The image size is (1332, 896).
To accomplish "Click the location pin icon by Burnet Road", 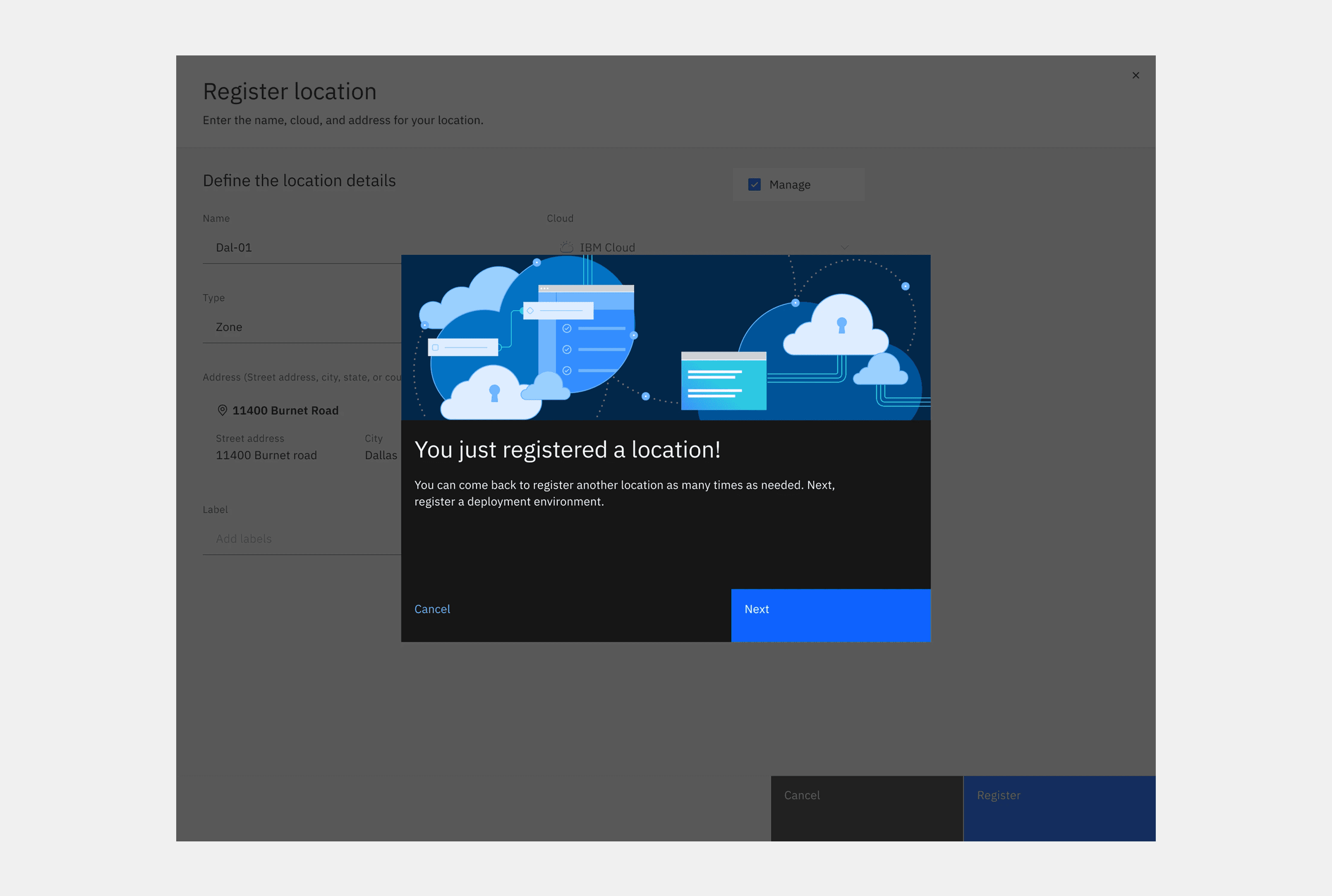I will (222, 410).
